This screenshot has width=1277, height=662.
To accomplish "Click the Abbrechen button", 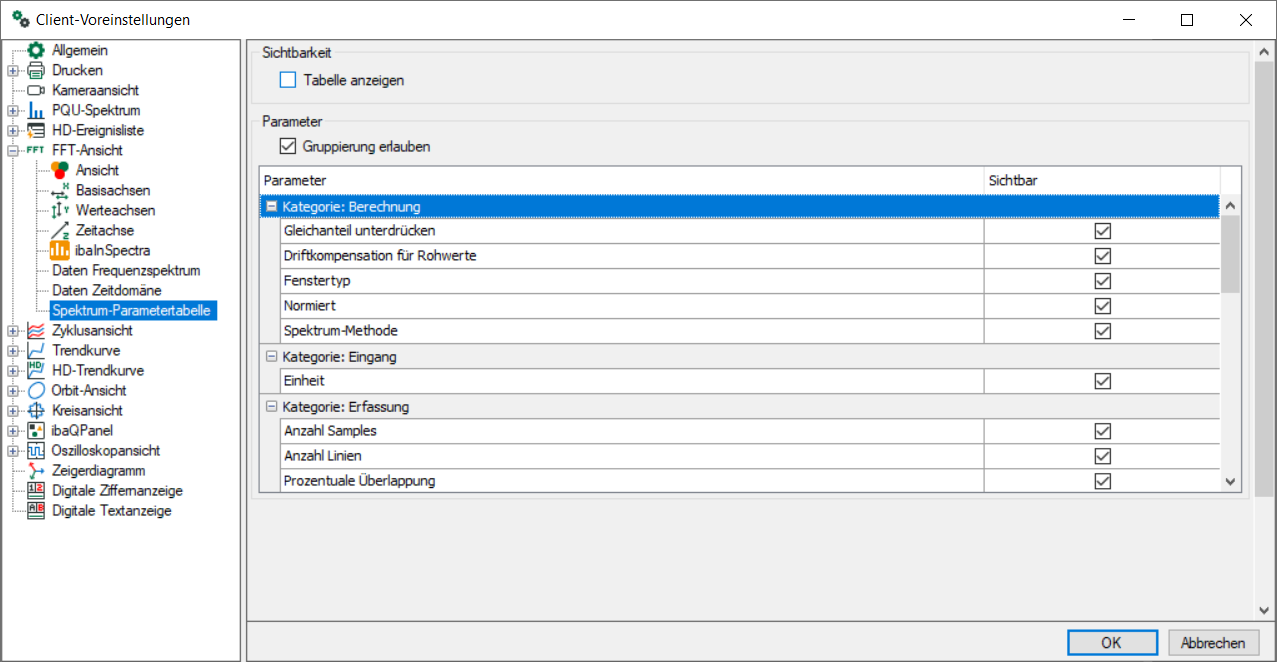I will [x=1212, y=643].
